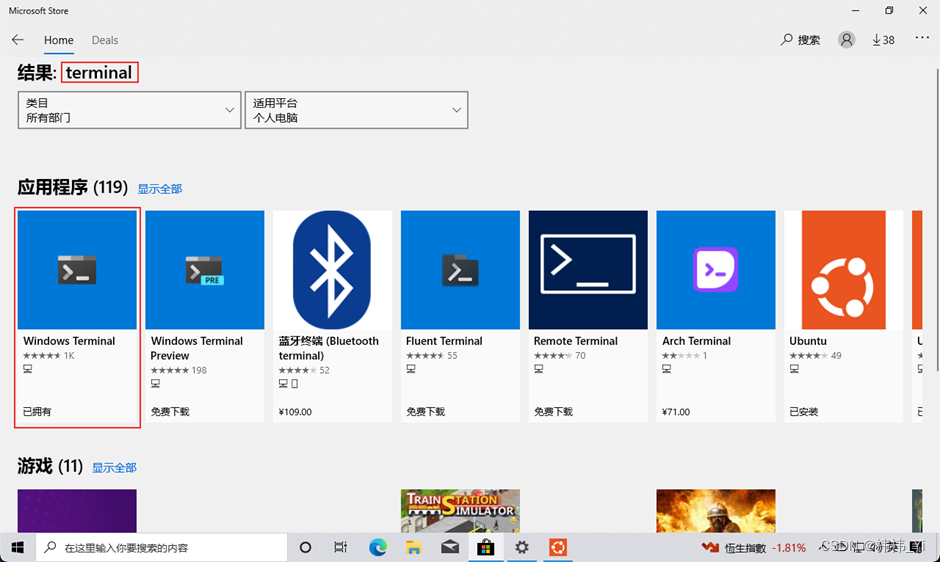Click the taskbar search input box

point(162,548)
